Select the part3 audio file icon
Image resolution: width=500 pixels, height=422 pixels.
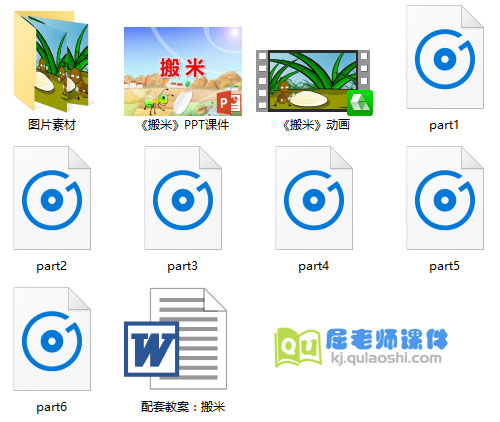[x=183, y=198]
